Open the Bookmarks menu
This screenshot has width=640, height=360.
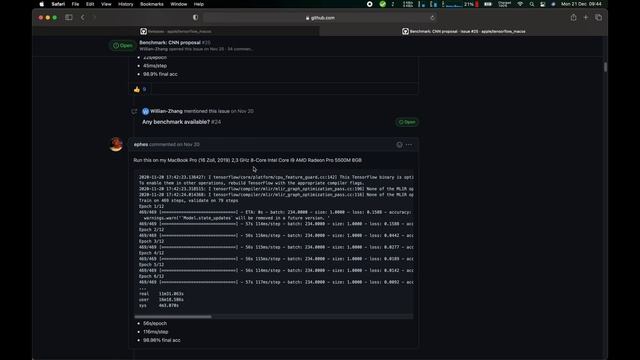(152, 4)
